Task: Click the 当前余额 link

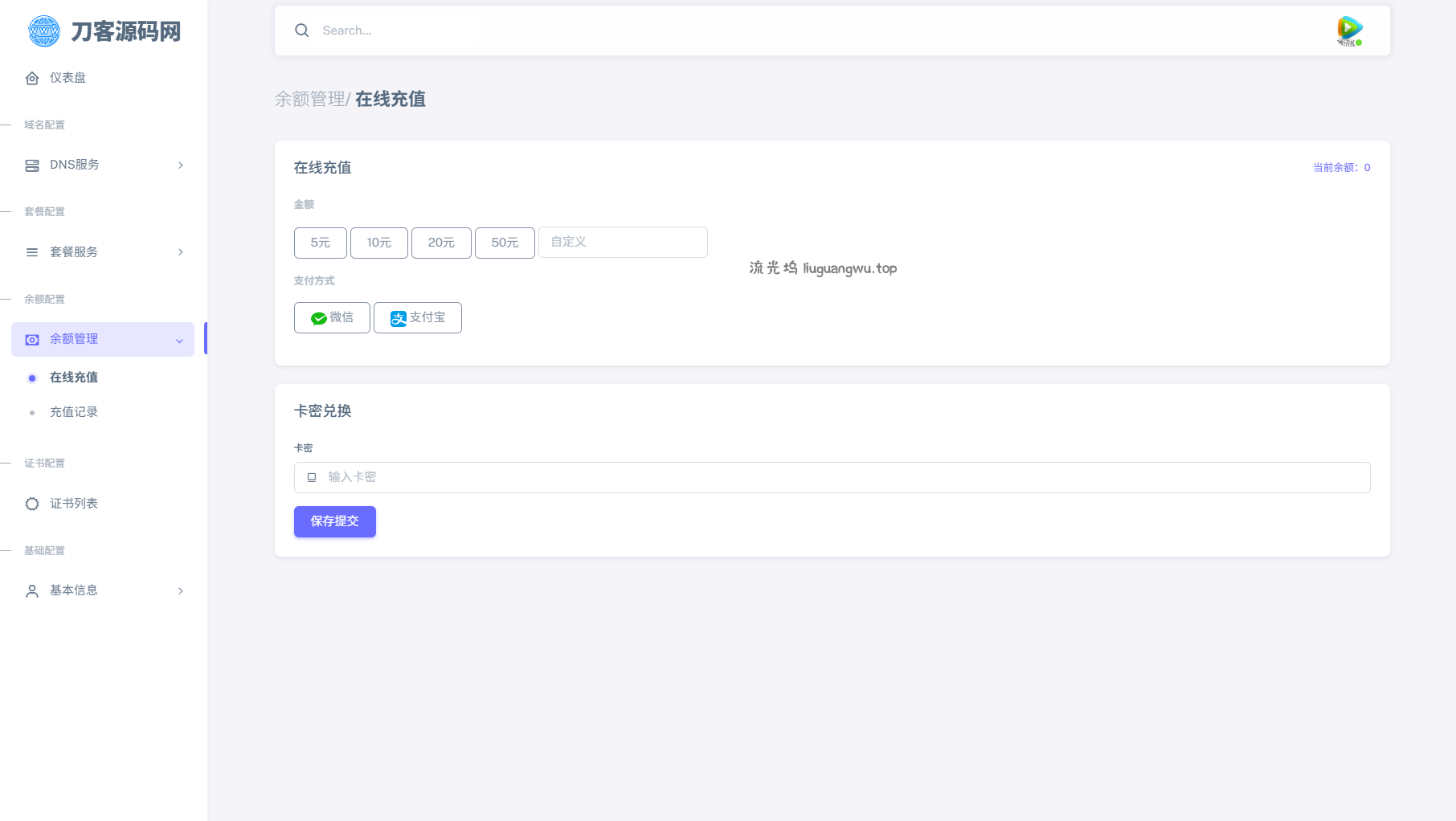Action: 1341,168
